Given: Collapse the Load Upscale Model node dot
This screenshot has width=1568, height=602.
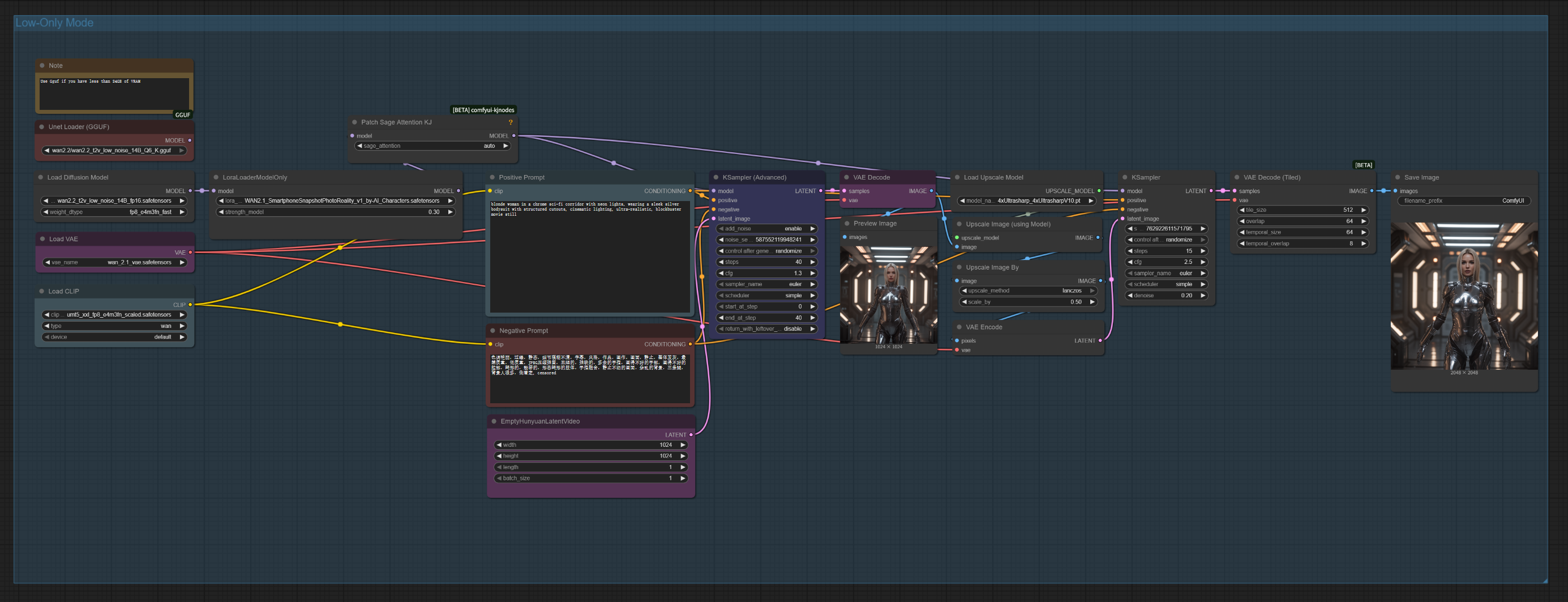Looking at the screenshot, I should [957, 178].
